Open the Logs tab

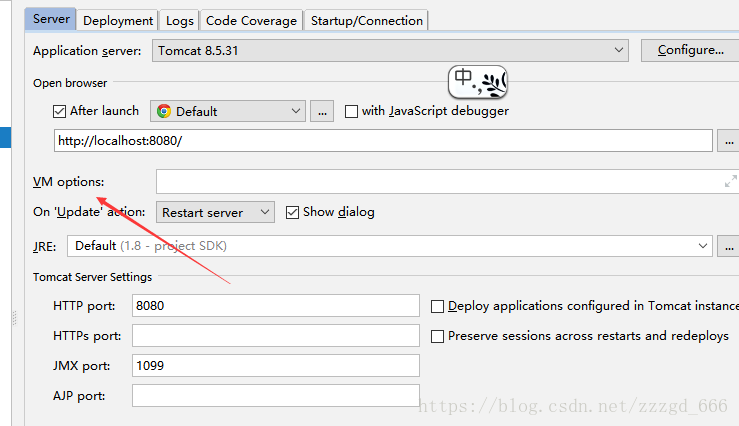[x=179, y=21]
